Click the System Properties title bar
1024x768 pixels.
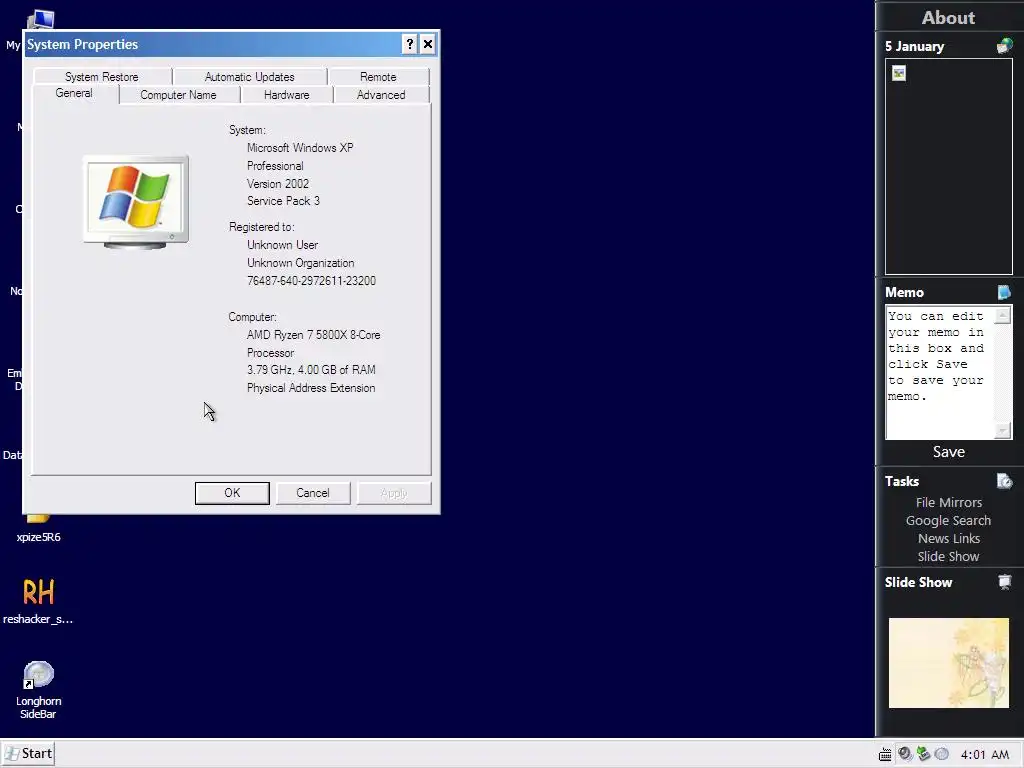click(212, 44)
